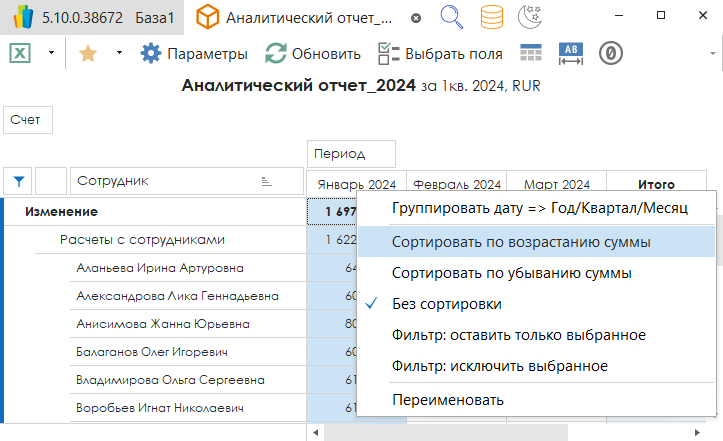Click sort indicator in Сотрудник field header
This screenshot has width=723, height=441.
coord(266,181)
